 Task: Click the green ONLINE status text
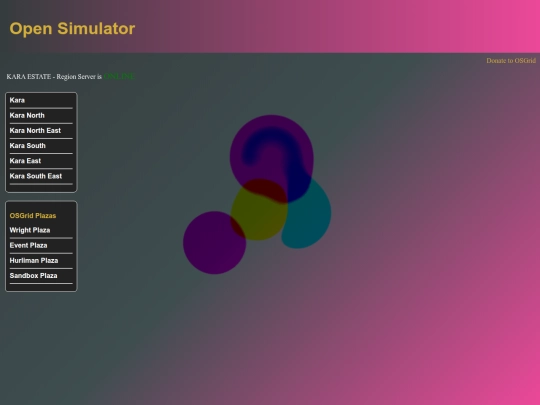(x=119, y=76)
